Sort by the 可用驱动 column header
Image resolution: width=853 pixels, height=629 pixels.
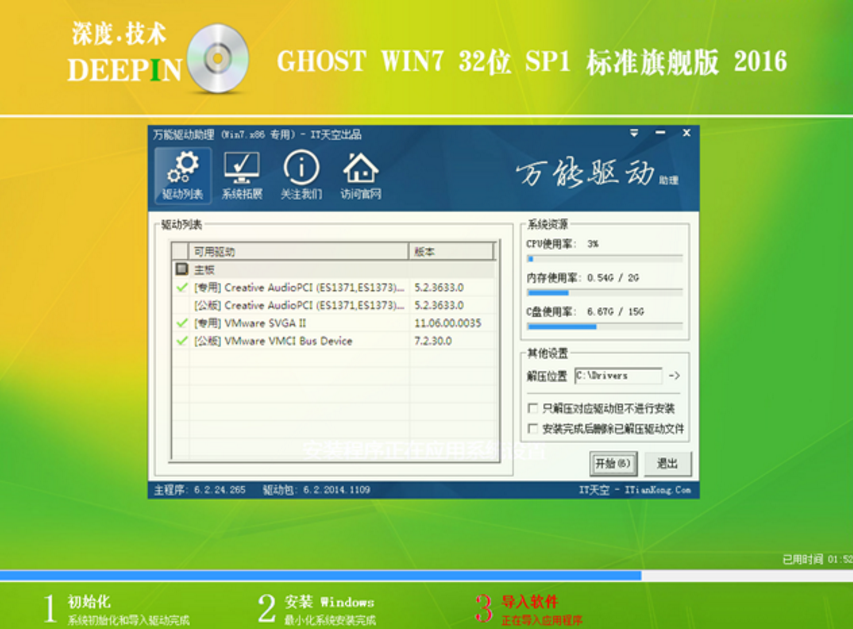[x=298, y=251]
